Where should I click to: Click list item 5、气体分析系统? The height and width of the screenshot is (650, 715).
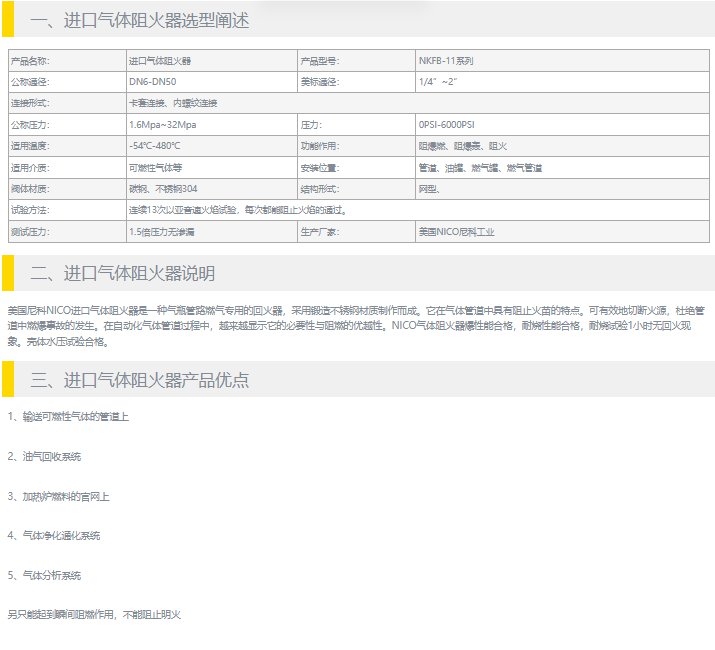pyautogui.click(x=45, y=576)
